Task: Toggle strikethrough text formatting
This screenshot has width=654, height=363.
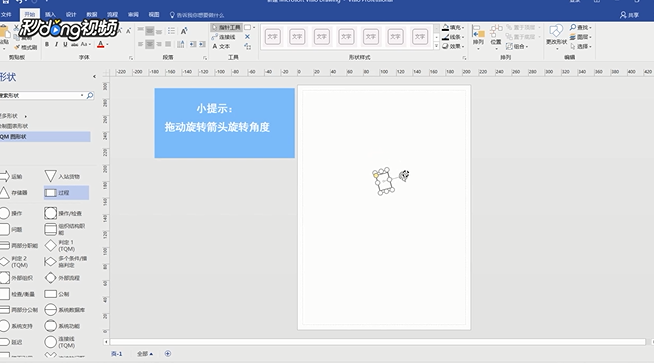Action: coord(74,44)
